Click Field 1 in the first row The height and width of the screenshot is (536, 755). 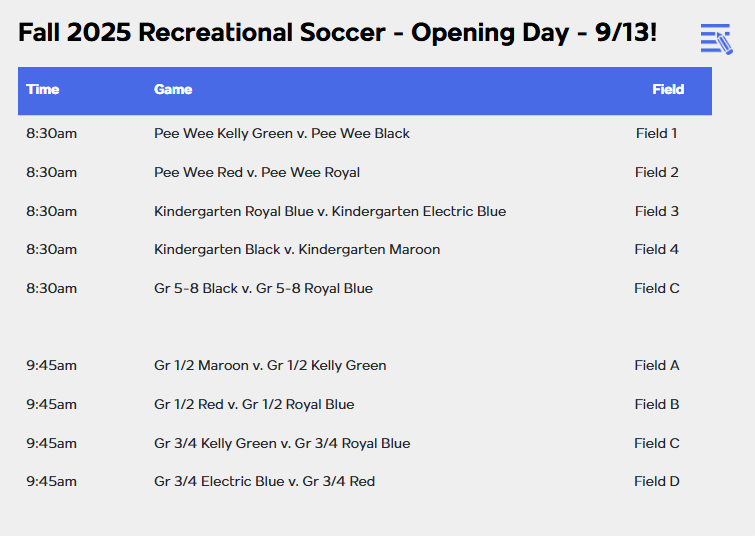(x=656, y=133)
